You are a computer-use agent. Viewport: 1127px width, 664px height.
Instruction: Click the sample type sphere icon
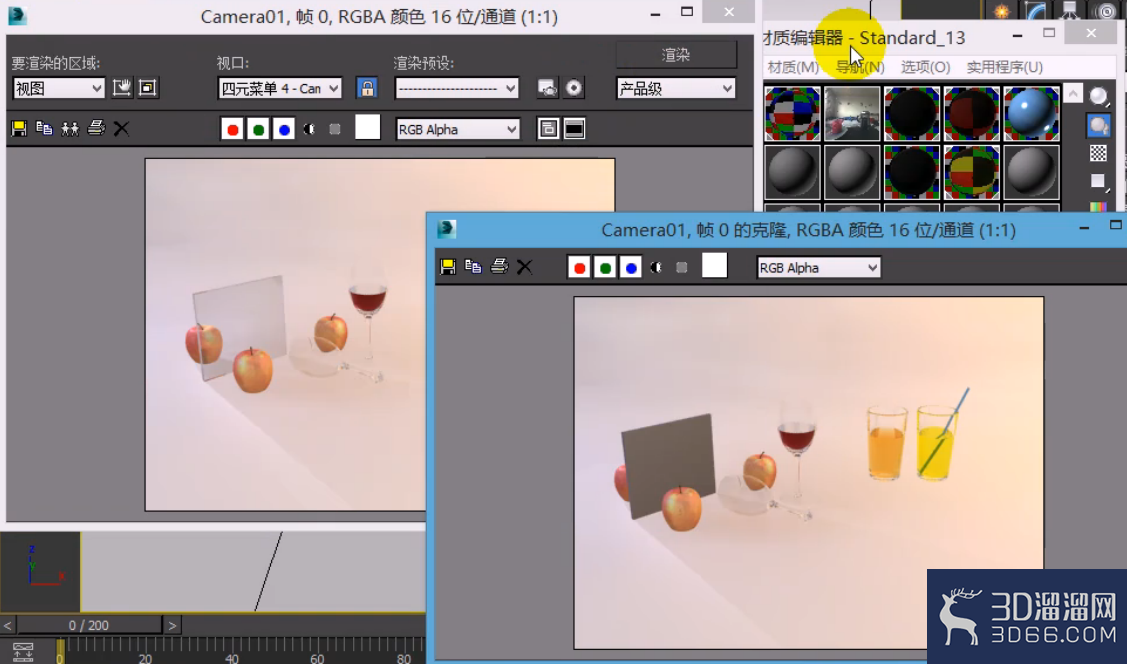click(1098, 96)
